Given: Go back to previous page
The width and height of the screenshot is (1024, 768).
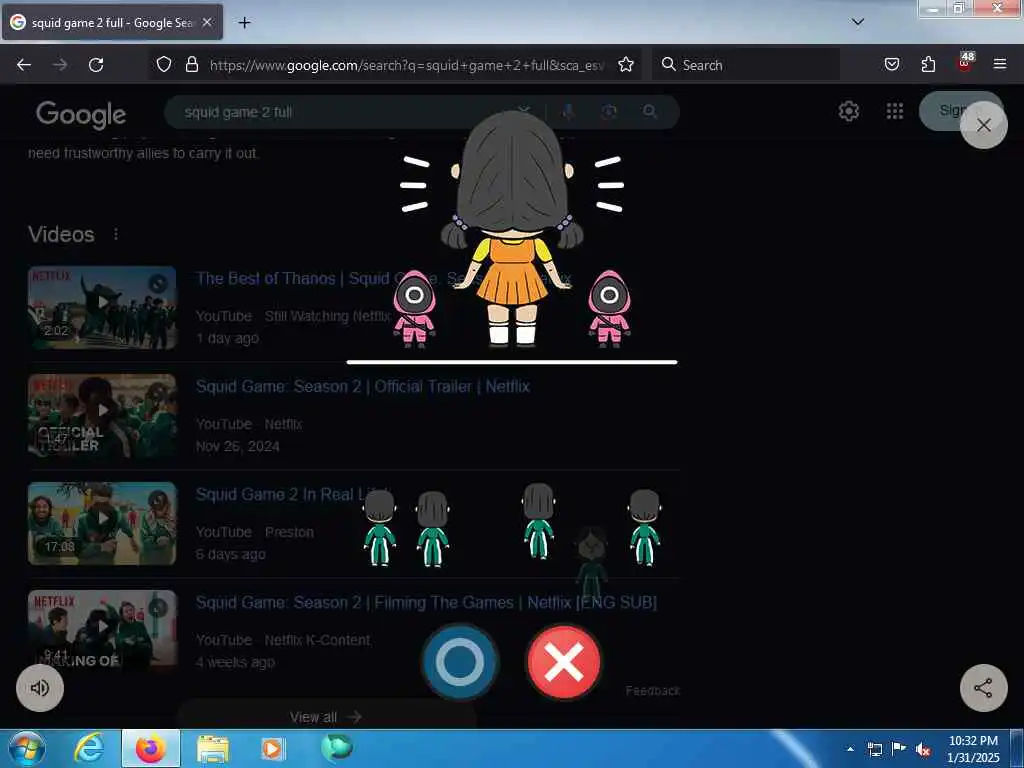Looking at the screenshot, I should (x=24, y=65).
